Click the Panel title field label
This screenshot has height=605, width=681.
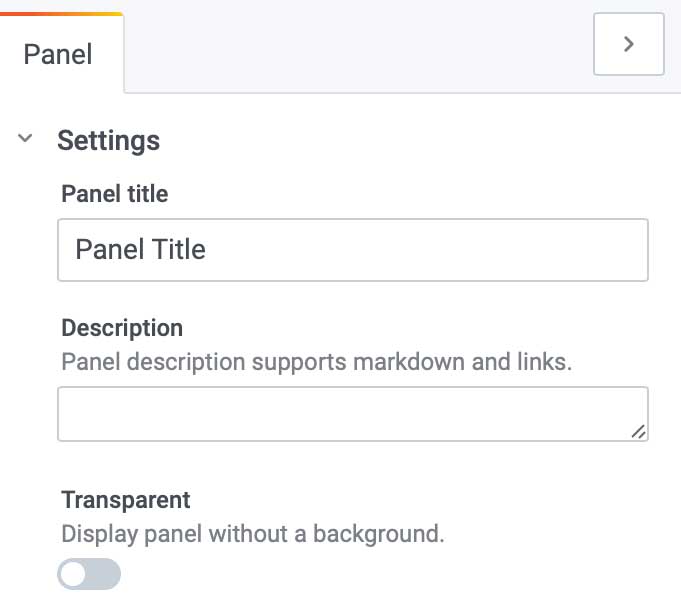pyautogui.click(x=115, y=194)
